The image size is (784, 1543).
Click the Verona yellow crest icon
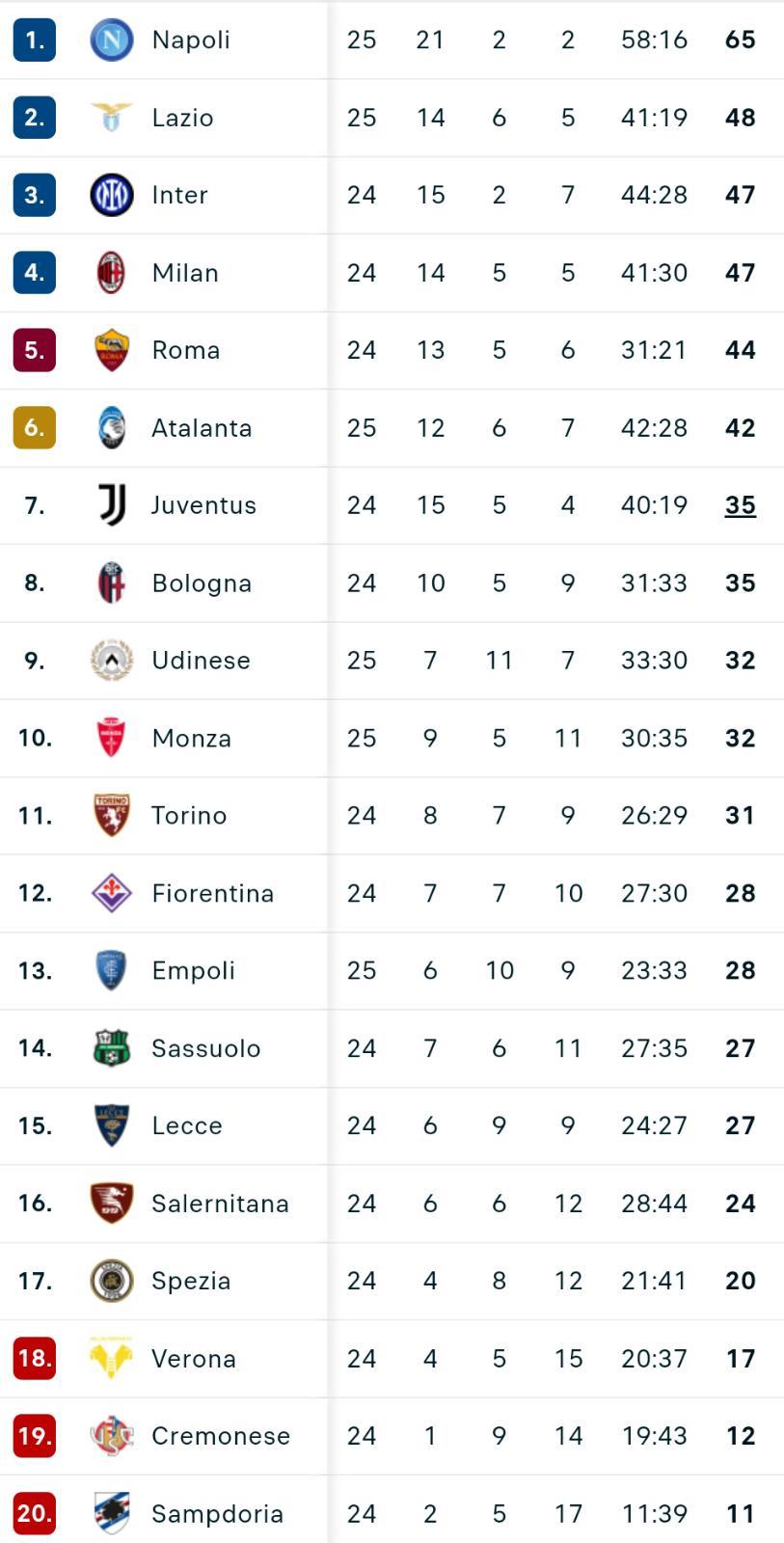[111, 1358]
